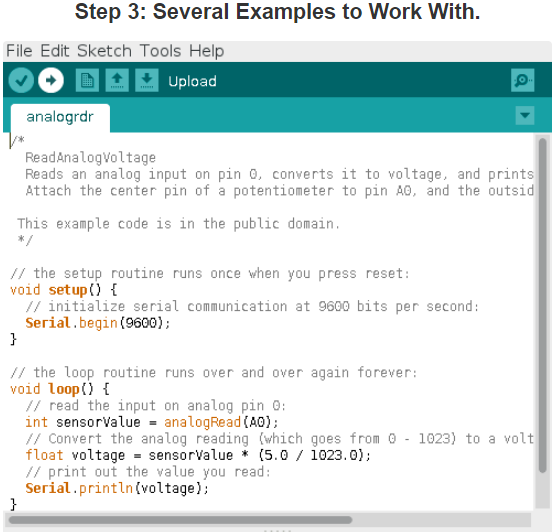Create a new sketch with New icon
Screen dimensions: 552x532
pyautogui.click(x=87, y=80)
